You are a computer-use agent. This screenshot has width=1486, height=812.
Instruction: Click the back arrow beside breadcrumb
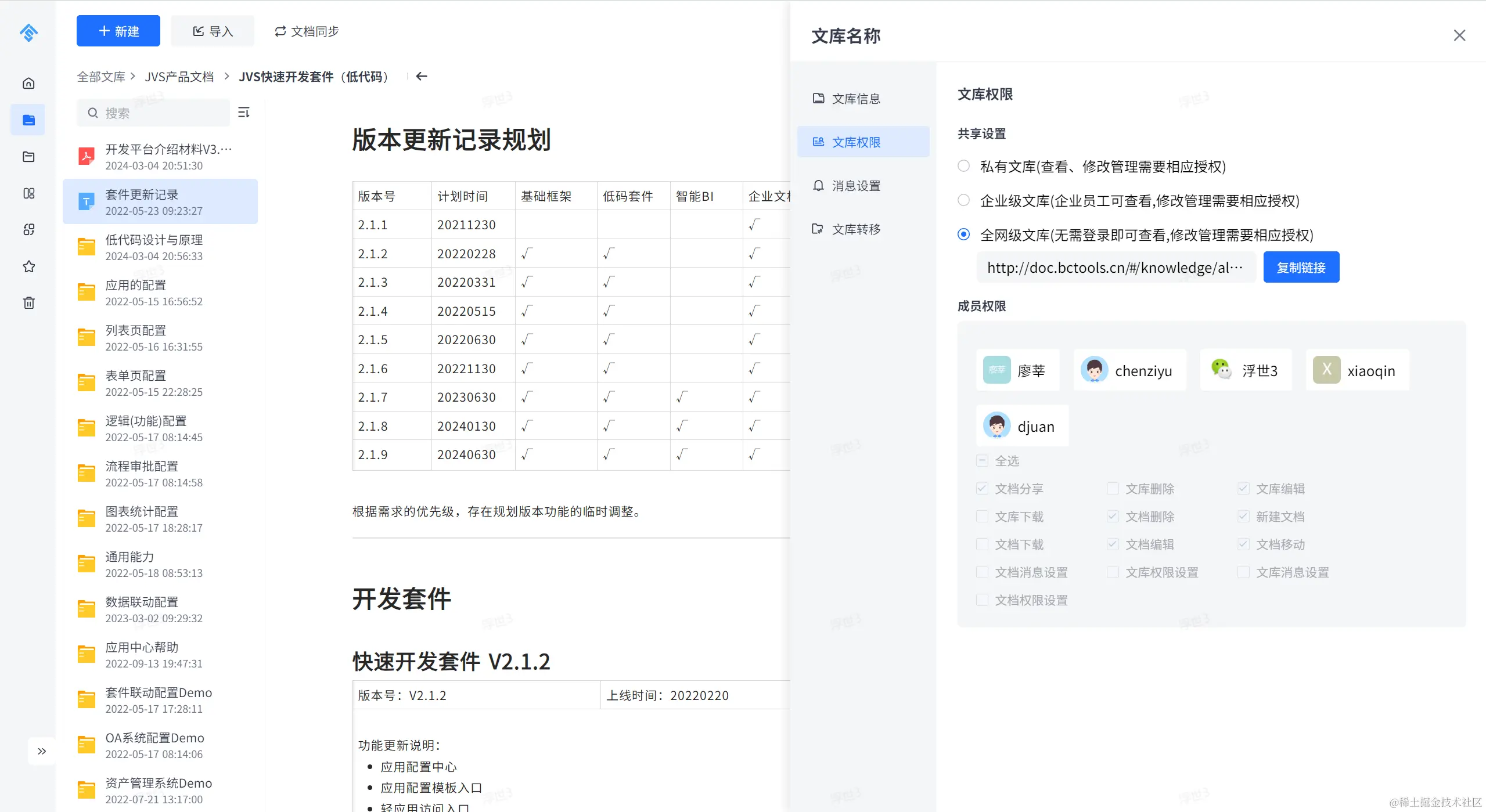tap(422, 76)
